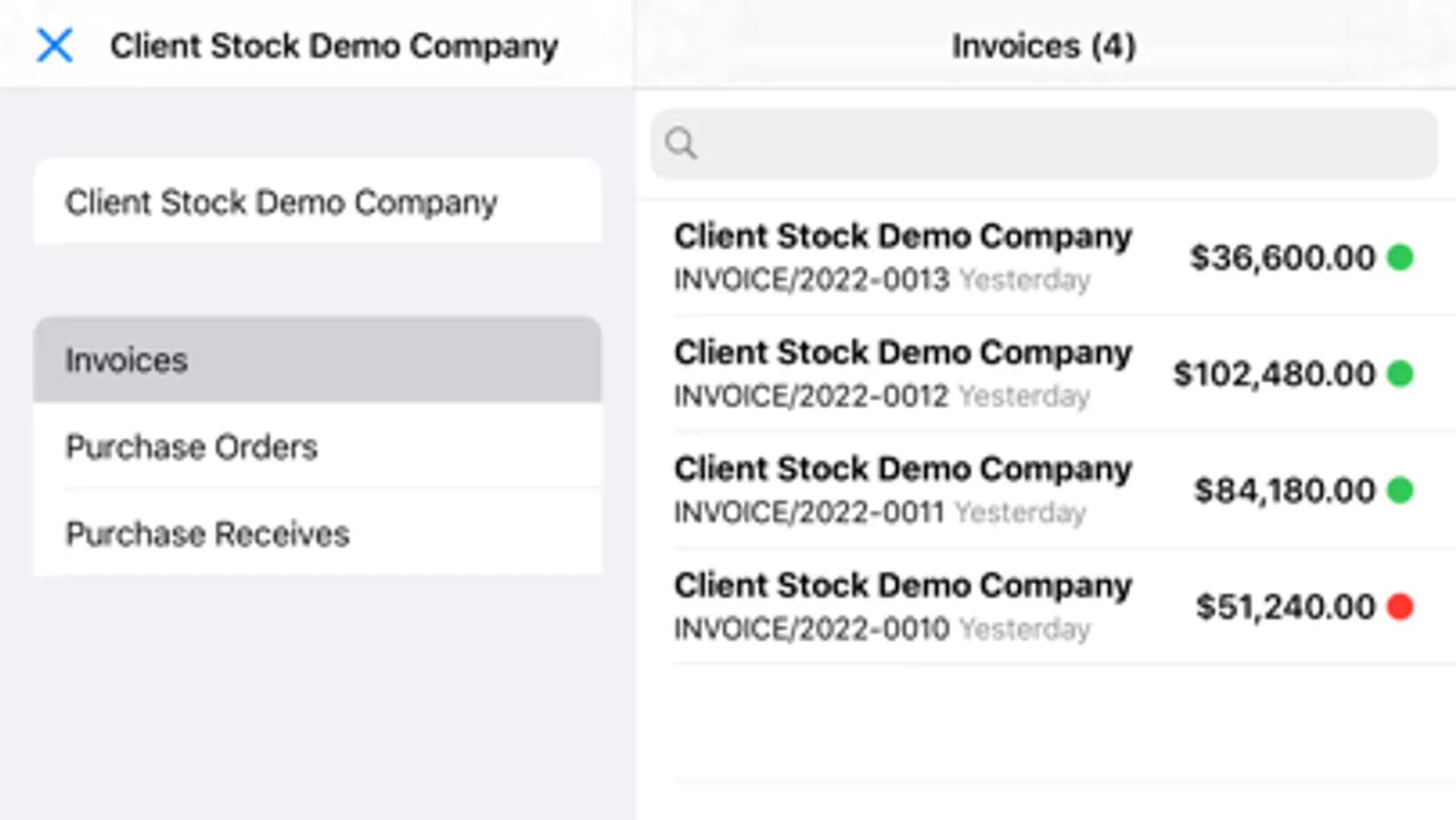Click the $51,240.00 invoice amount
This screenshot has width=1456, height=820.
(1285, 607)
